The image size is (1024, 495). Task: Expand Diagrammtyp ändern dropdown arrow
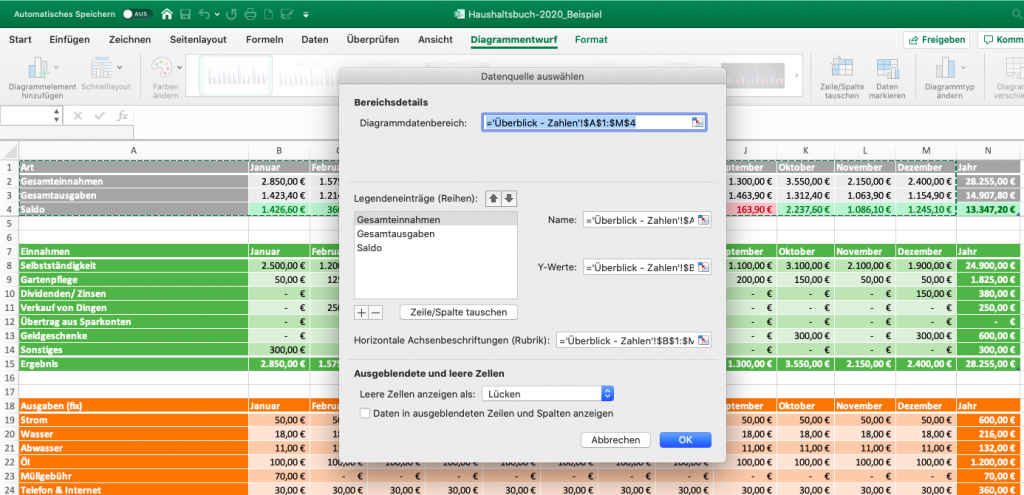point(964,67)
